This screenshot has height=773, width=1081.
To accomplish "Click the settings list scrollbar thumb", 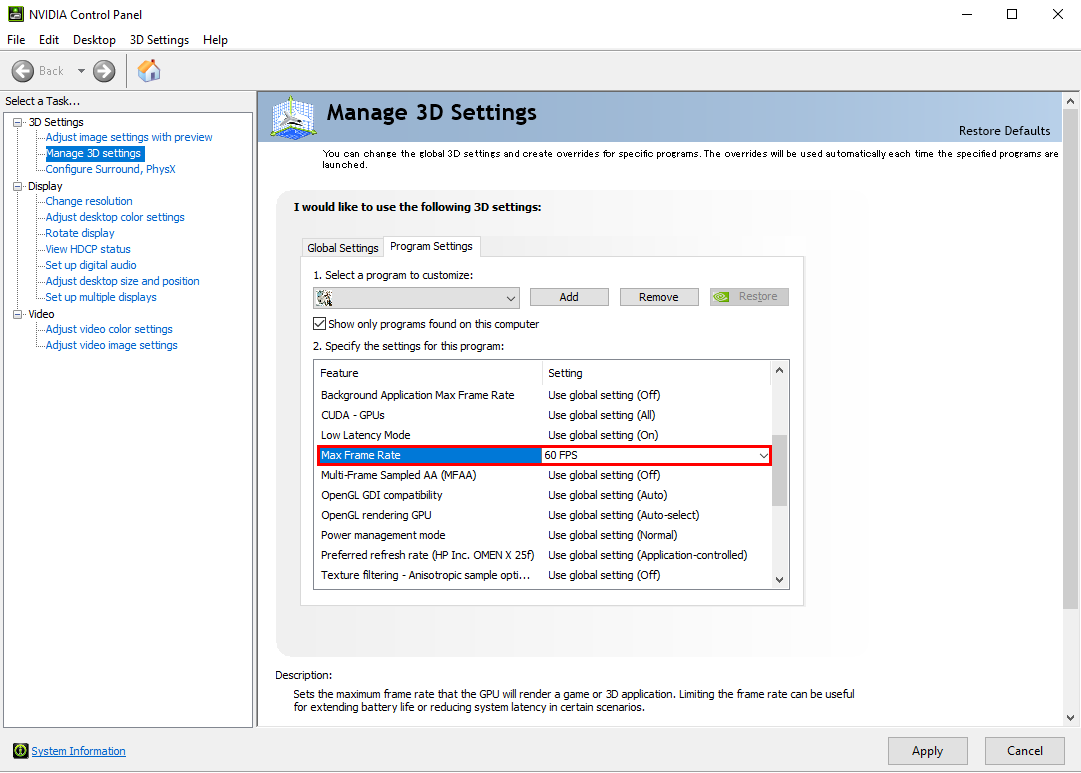I will pos(779,470).
